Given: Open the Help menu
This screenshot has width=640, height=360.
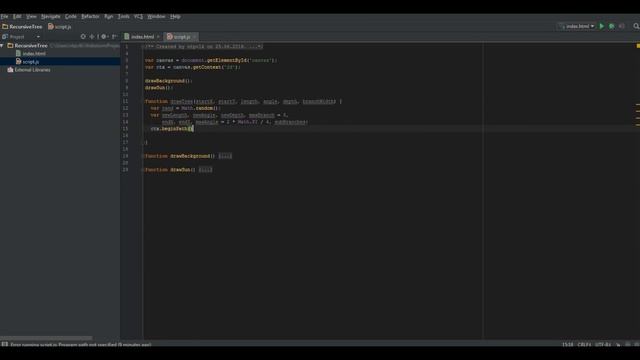Looking at the screenshot, I should coord(175,16).
